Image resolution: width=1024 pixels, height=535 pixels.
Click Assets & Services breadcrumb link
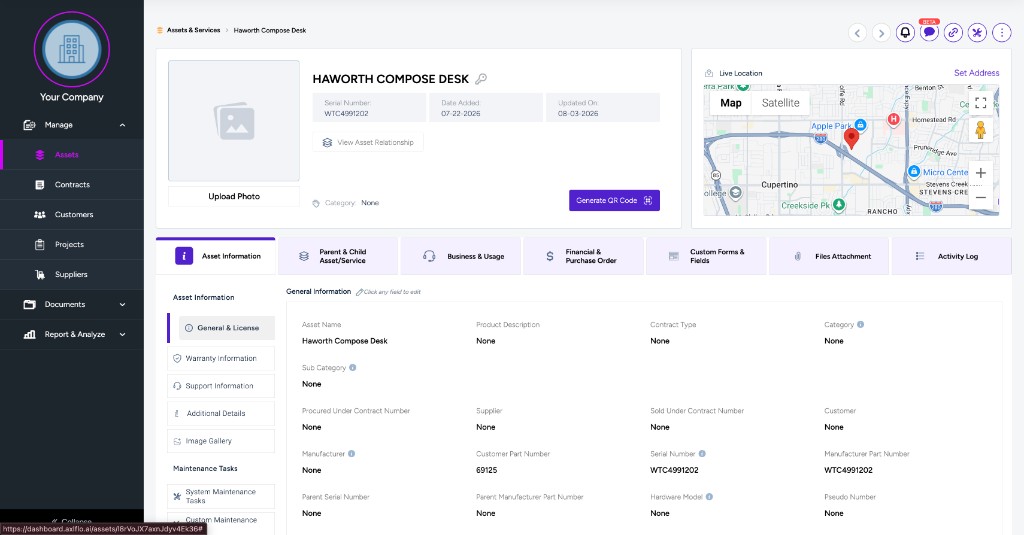(193, 30)
